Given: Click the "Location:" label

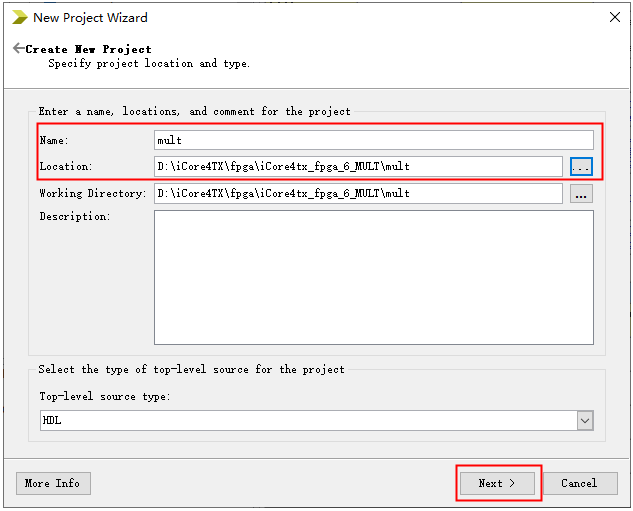Looking at the screenshot, I should point(65,167).
